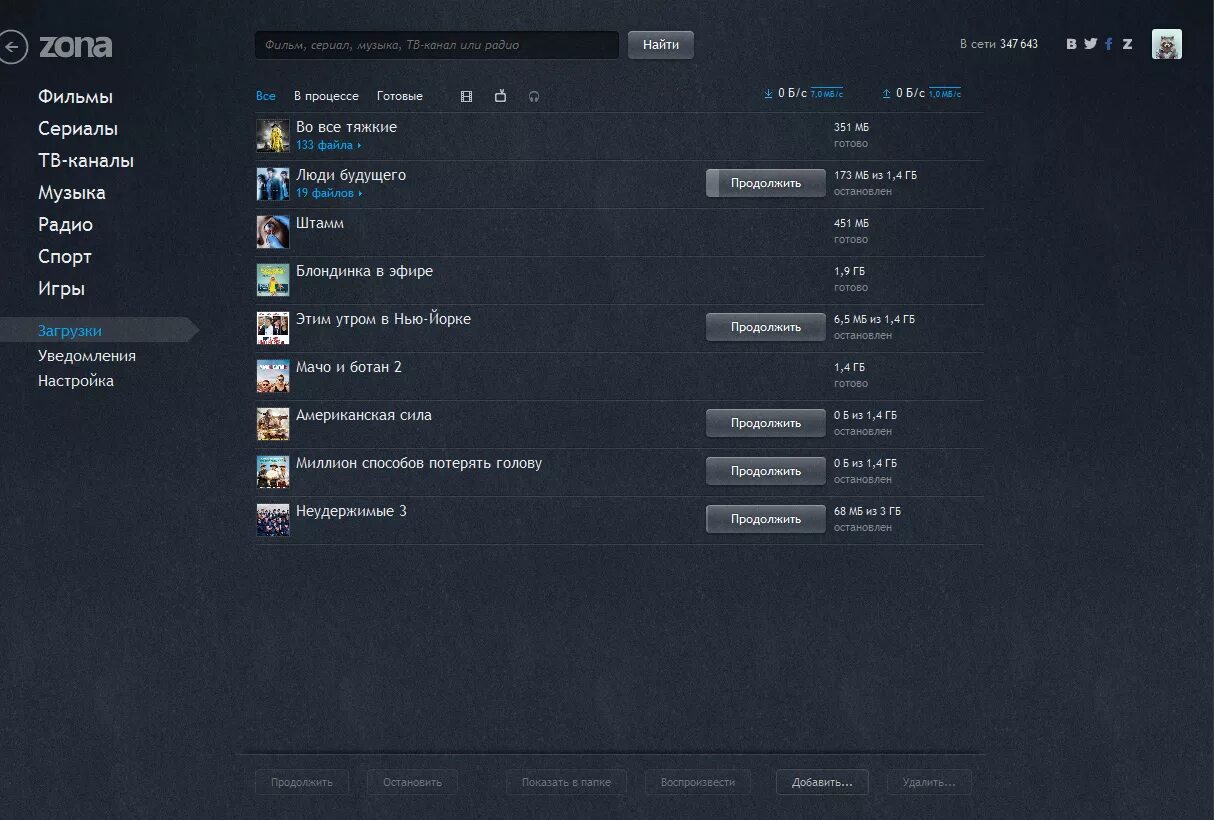Viewport: 1214px width, 820px height.
Task: Open Фильмы section in sidebar
Action: pyautogui.click(x=75, y=97)
